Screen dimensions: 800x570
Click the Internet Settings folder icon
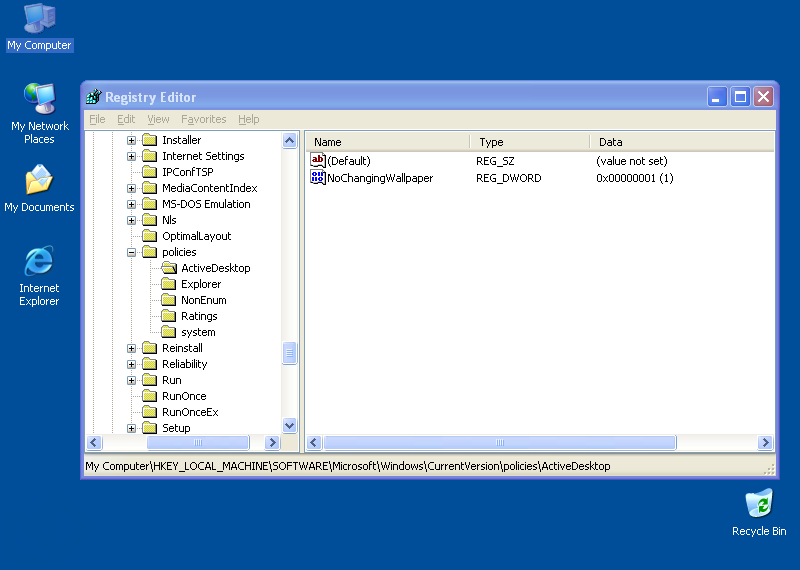pos(149,156)
